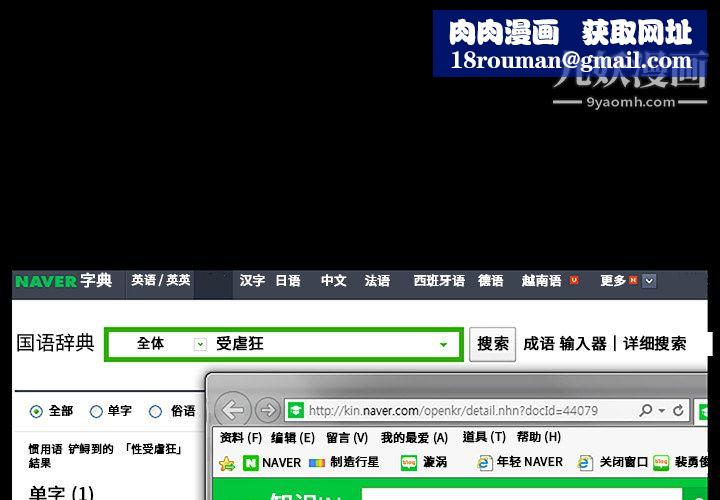The height and width of the screenshot is (500, 720).
Task: Switch to the 越南语 dictionary tab
Action: [x=541, y=281]
